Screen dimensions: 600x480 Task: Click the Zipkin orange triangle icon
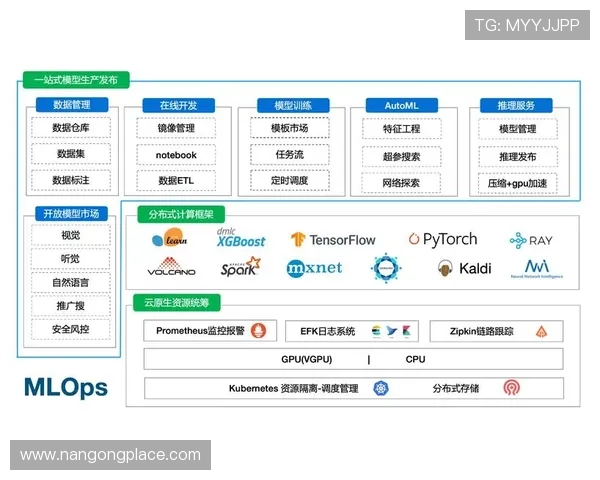[x=541, y=331]
